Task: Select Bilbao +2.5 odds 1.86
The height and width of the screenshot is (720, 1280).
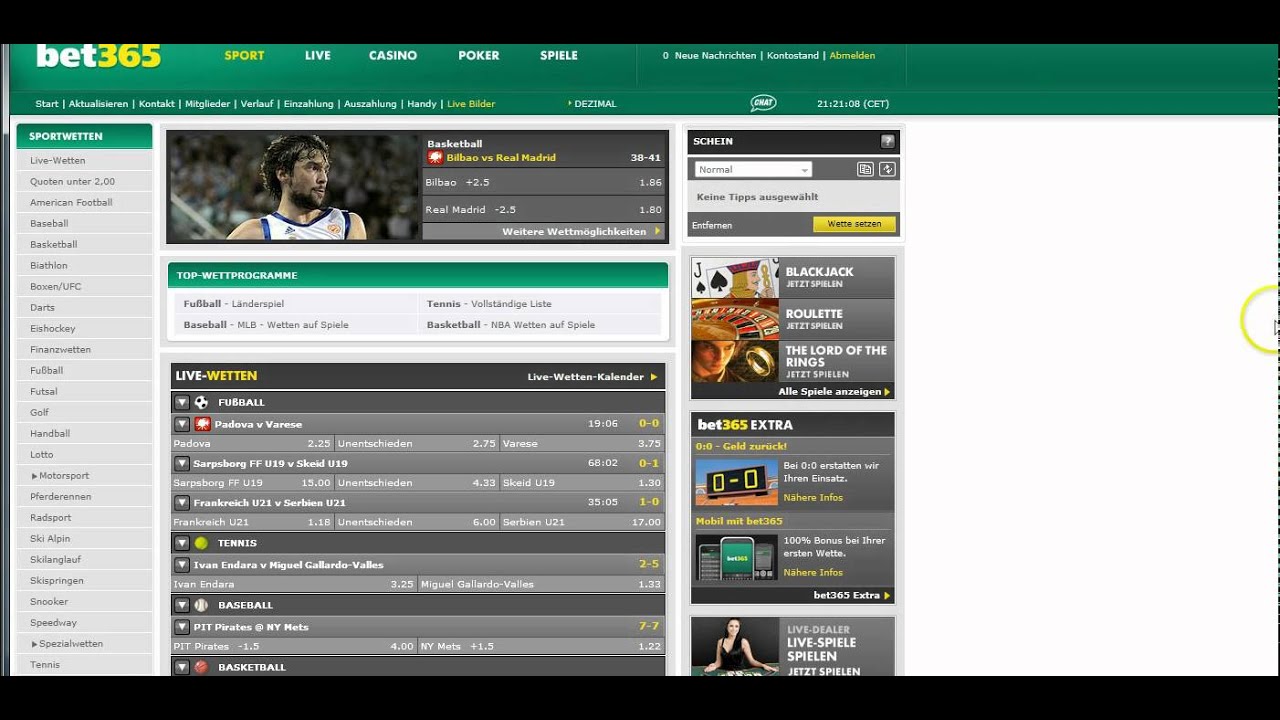Action: 544,182
